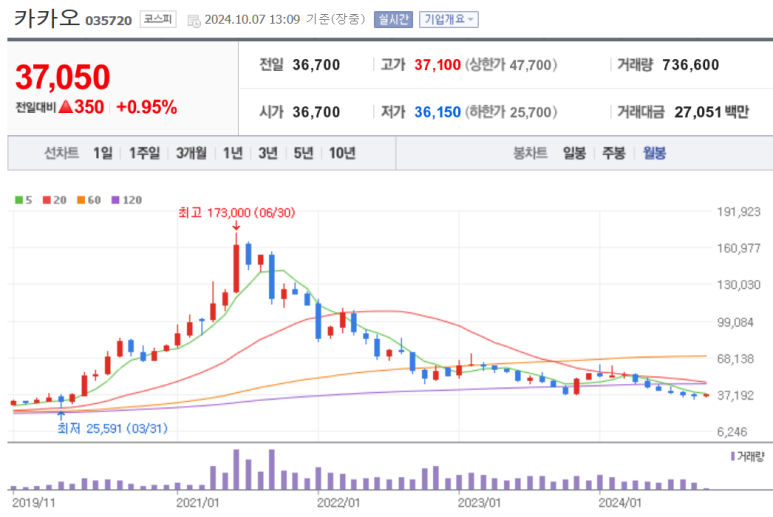Click the 봉차트 label

click(x=530, y=153)
